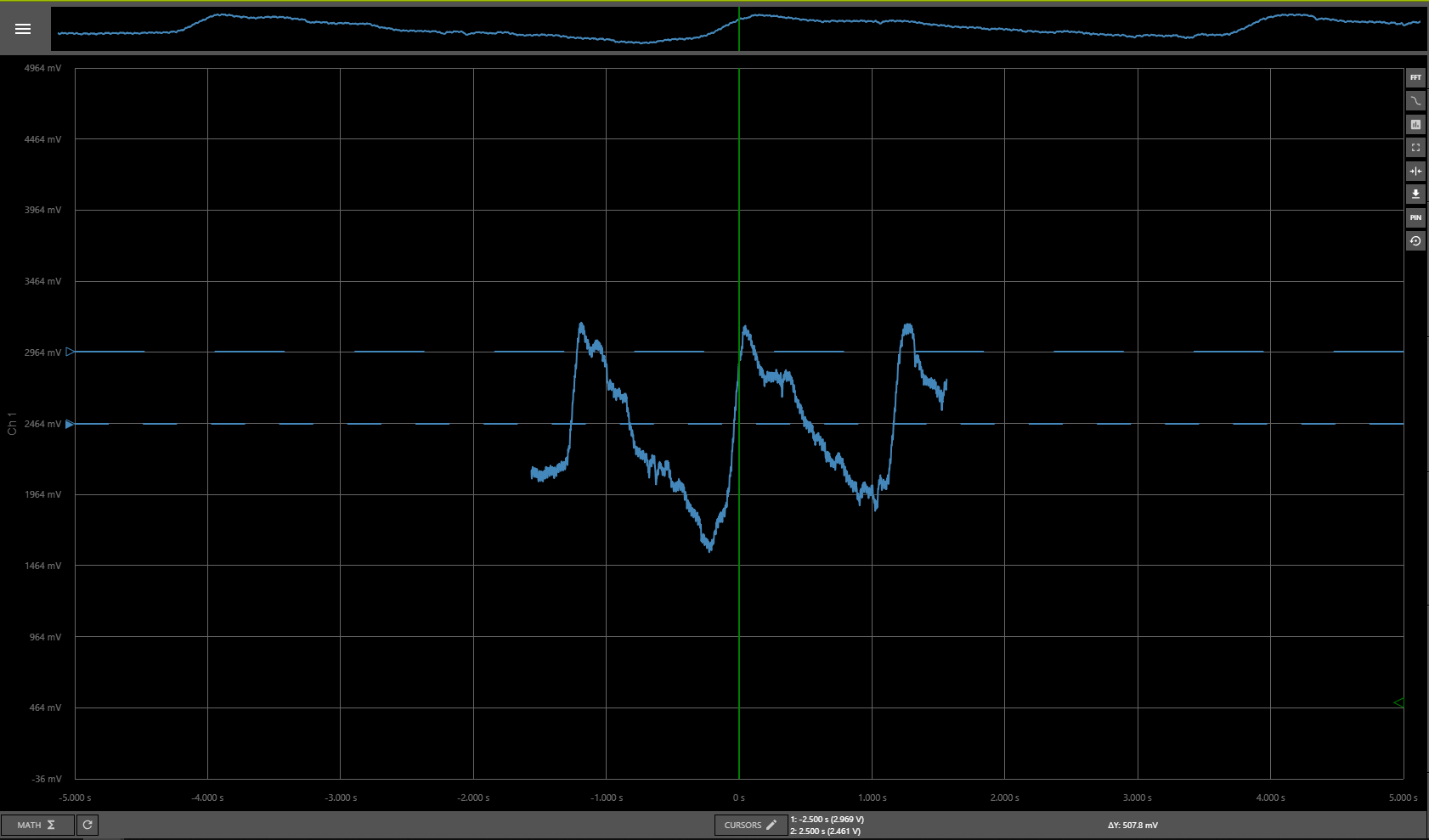Screen dimensions: 1429x840
Task: Toggle the PIN button
Action: pos(1415,217)
